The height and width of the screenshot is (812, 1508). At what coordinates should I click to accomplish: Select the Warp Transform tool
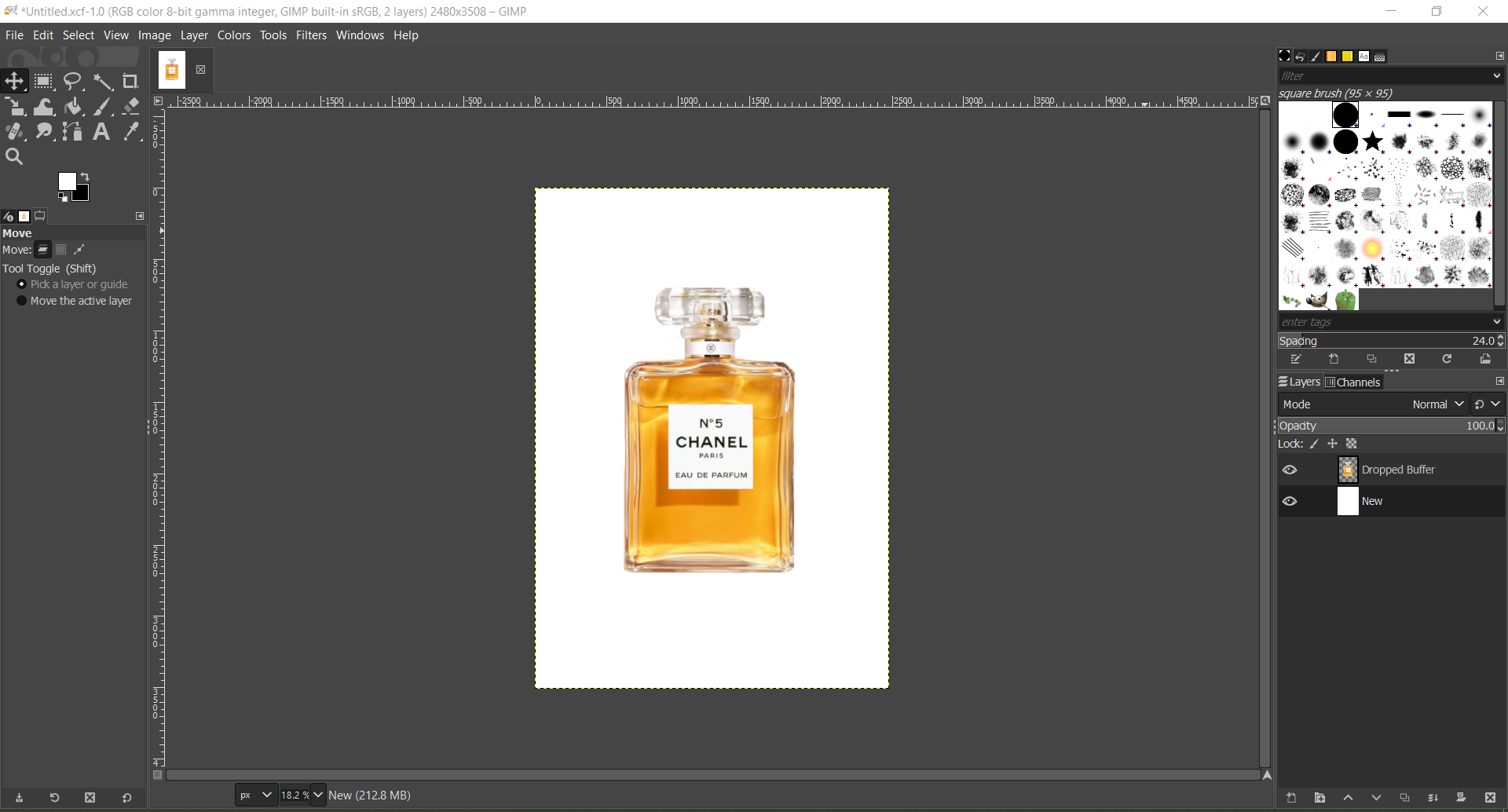(x=44, y=107)
